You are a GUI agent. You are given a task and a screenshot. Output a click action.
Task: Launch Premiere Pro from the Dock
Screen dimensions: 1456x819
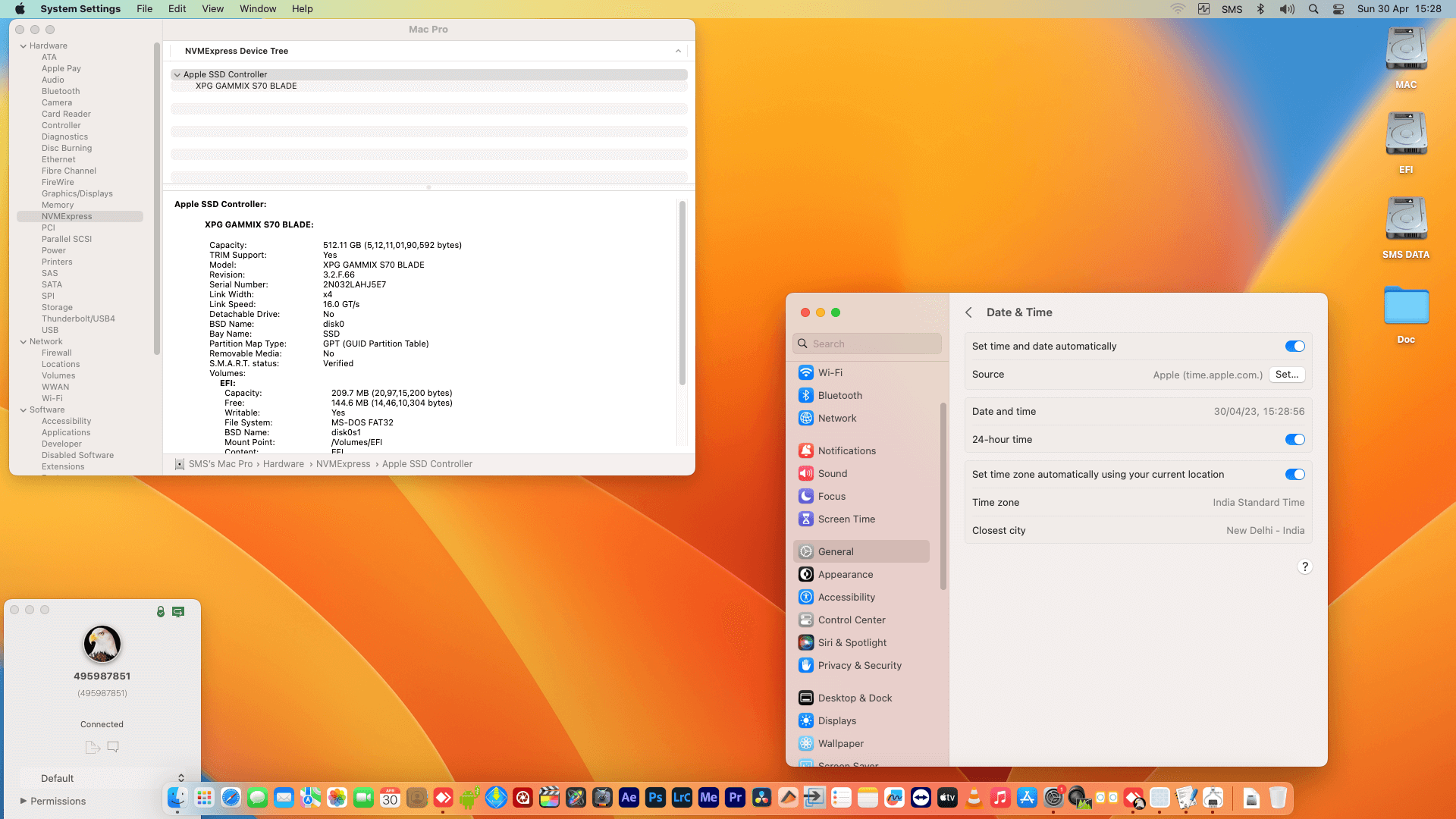(735, 798)
